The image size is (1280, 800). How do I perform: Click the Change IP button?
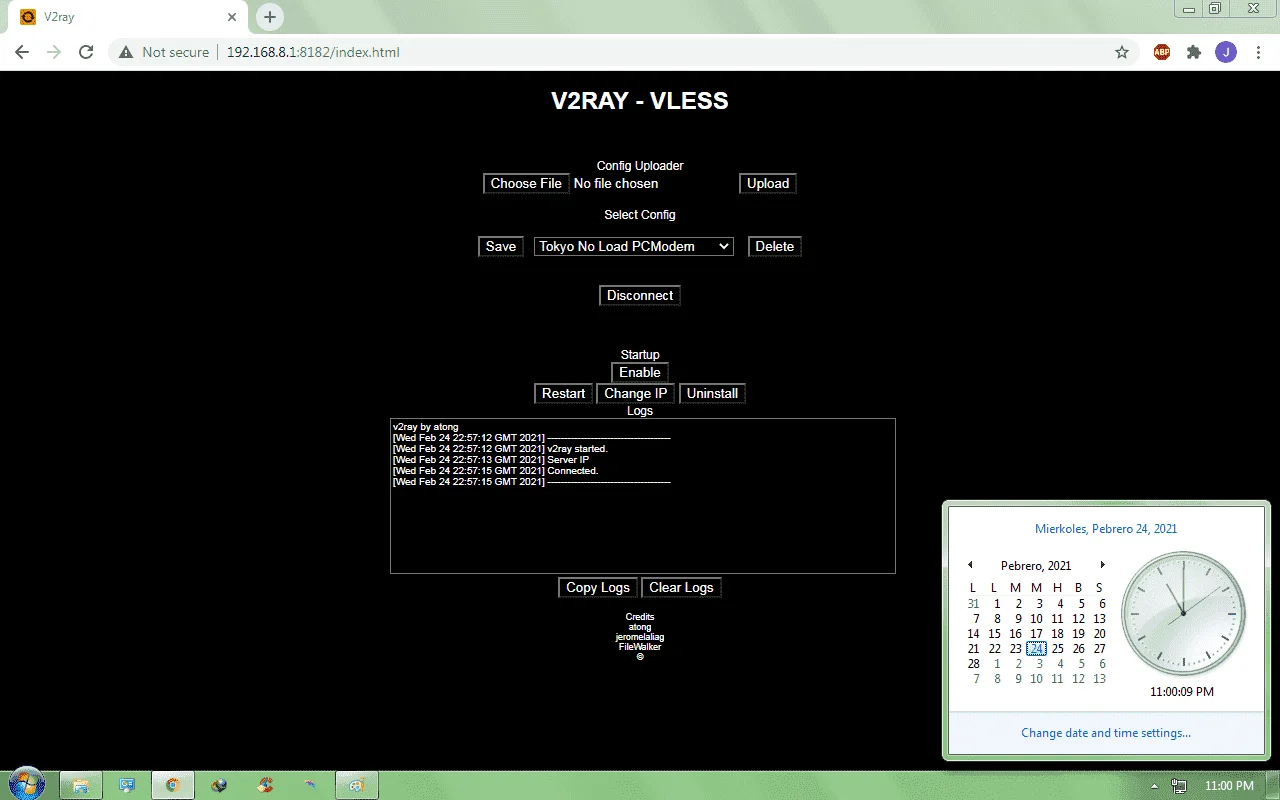(x=636, y=393)
